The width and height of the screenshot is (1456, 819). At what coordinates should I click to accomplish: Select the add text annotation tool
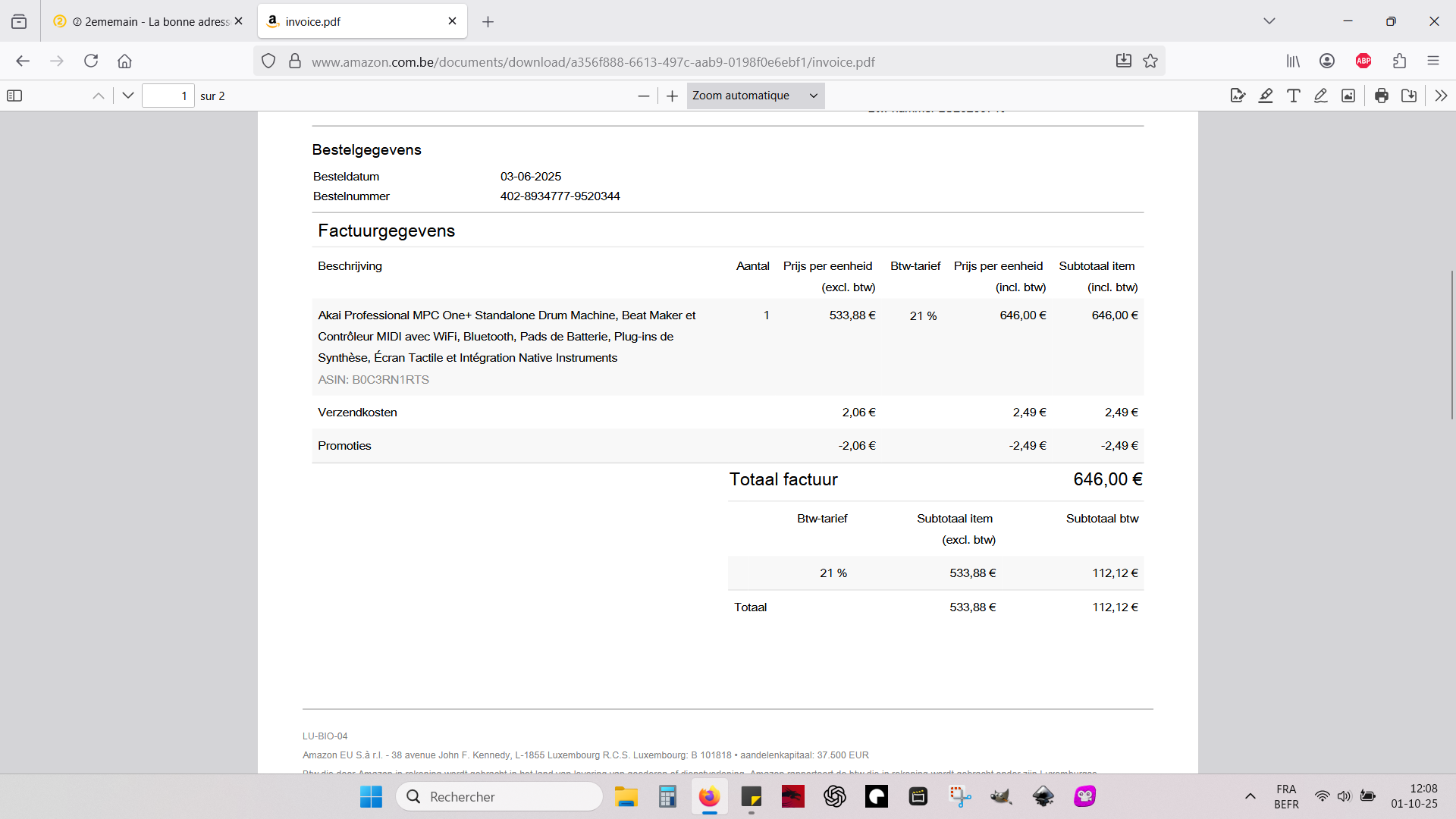pos(1294,96)
